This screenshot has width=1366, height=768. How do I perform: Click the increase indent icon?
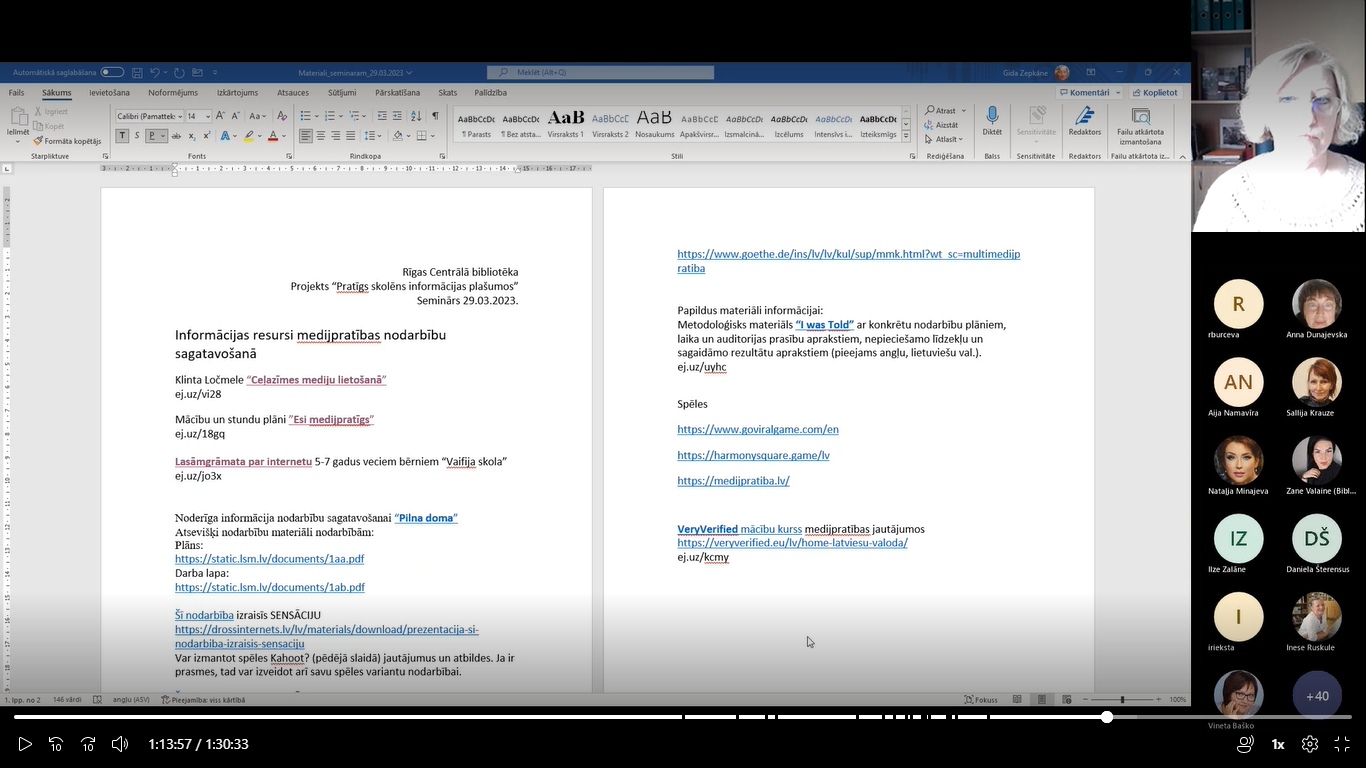click(x=397, y=116)
